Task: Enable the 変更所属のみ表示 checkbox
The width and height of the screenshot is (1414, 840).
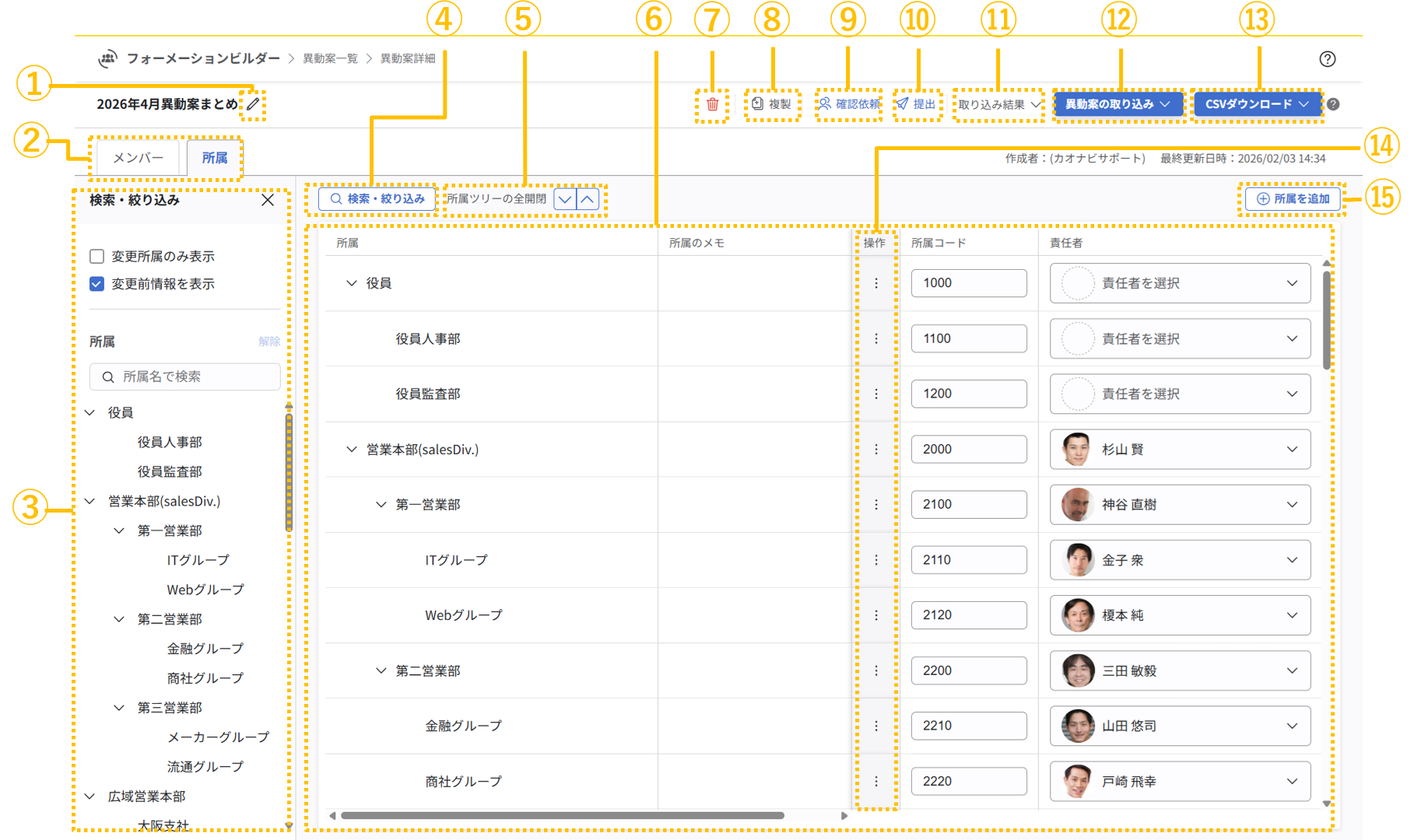Action: point(96,255)
